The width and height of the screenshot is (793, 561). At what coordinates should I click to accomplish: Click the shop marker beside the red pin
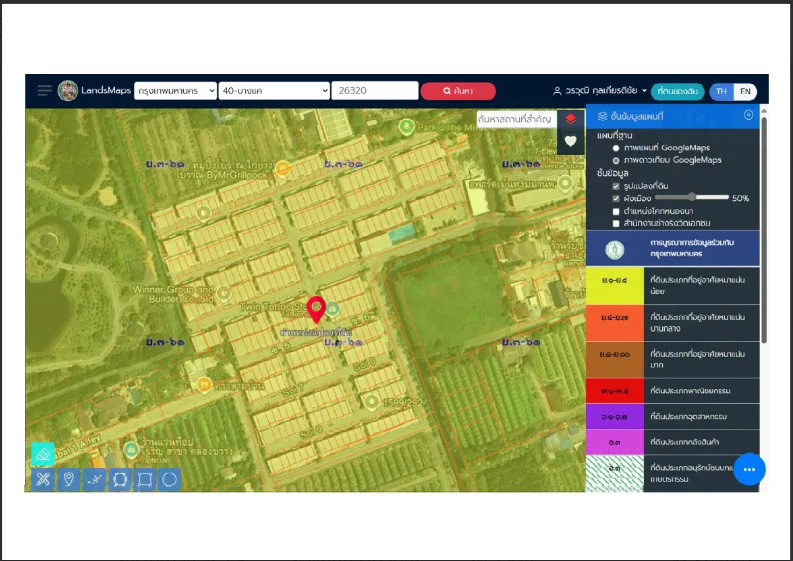click(332, 308)
